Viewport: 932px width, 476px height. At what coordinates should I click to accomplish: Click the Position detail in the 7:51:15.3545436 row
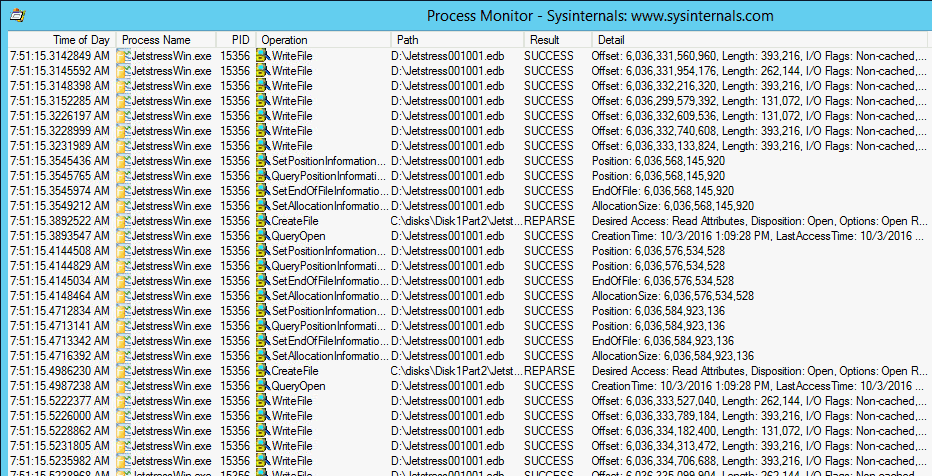tap(658, 161)
